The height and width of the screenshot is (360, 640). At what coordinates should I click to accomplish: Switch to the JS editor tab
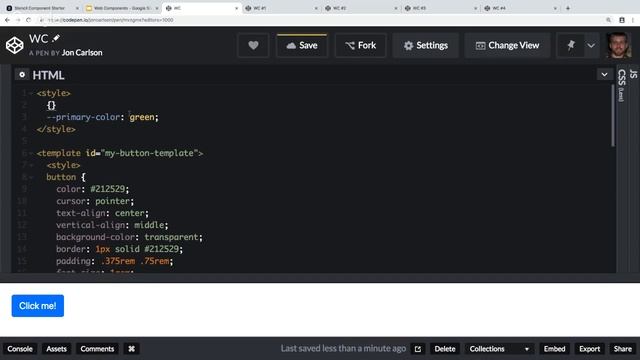pos(633,74)
